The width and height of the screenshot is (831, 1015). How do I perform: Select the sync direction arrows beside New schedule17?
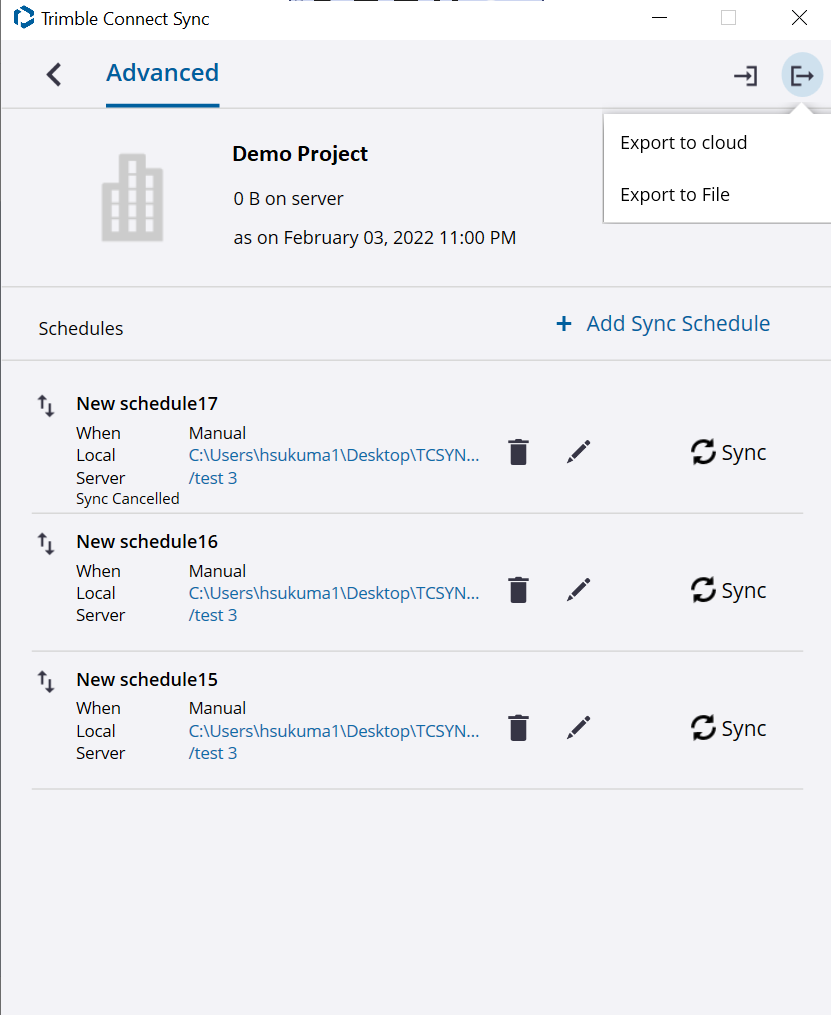[x=45, y=405]
